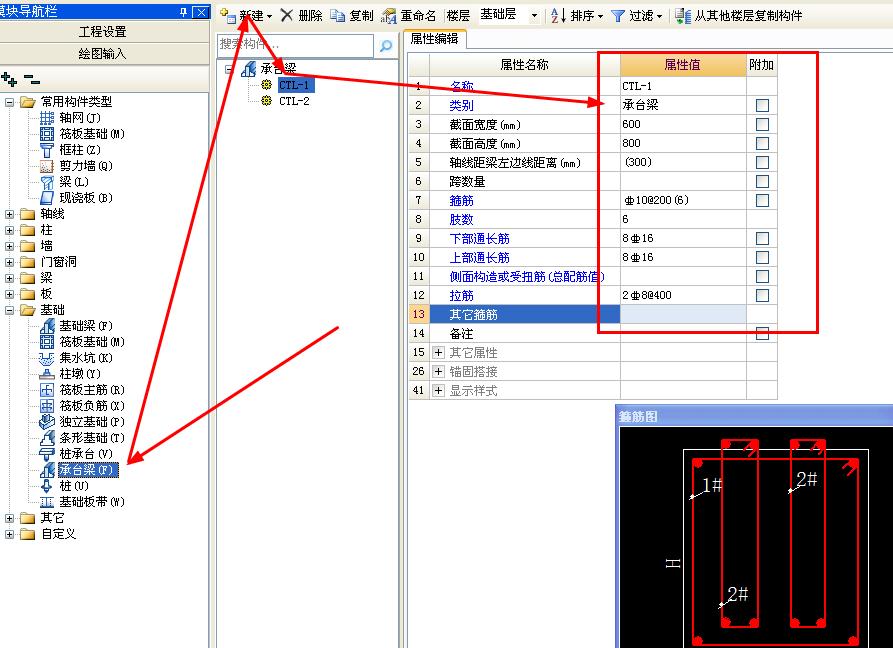Click the expand-all plus icon in navigation bar

click(9, 79)
